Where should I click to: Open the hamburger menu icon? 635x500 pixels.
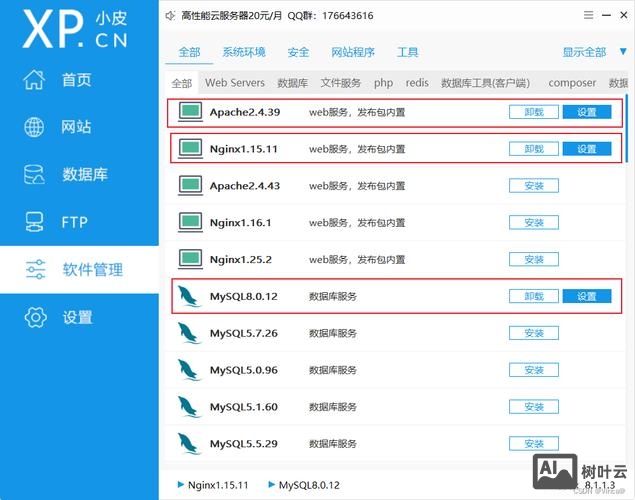point(588,15)
